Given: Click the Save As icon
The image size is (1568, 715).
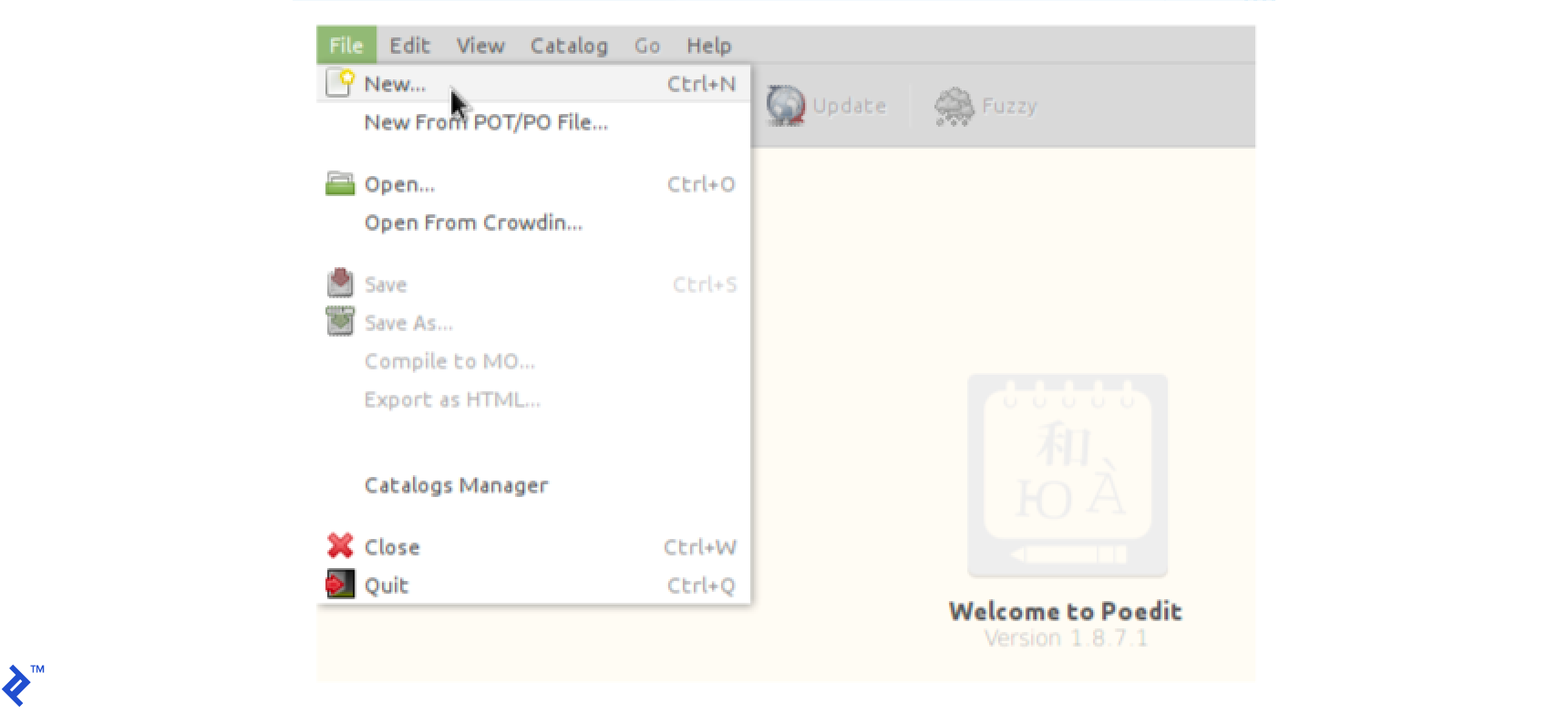Looking at the screenshot, I should pyautogui.click(x=340, y=322).
